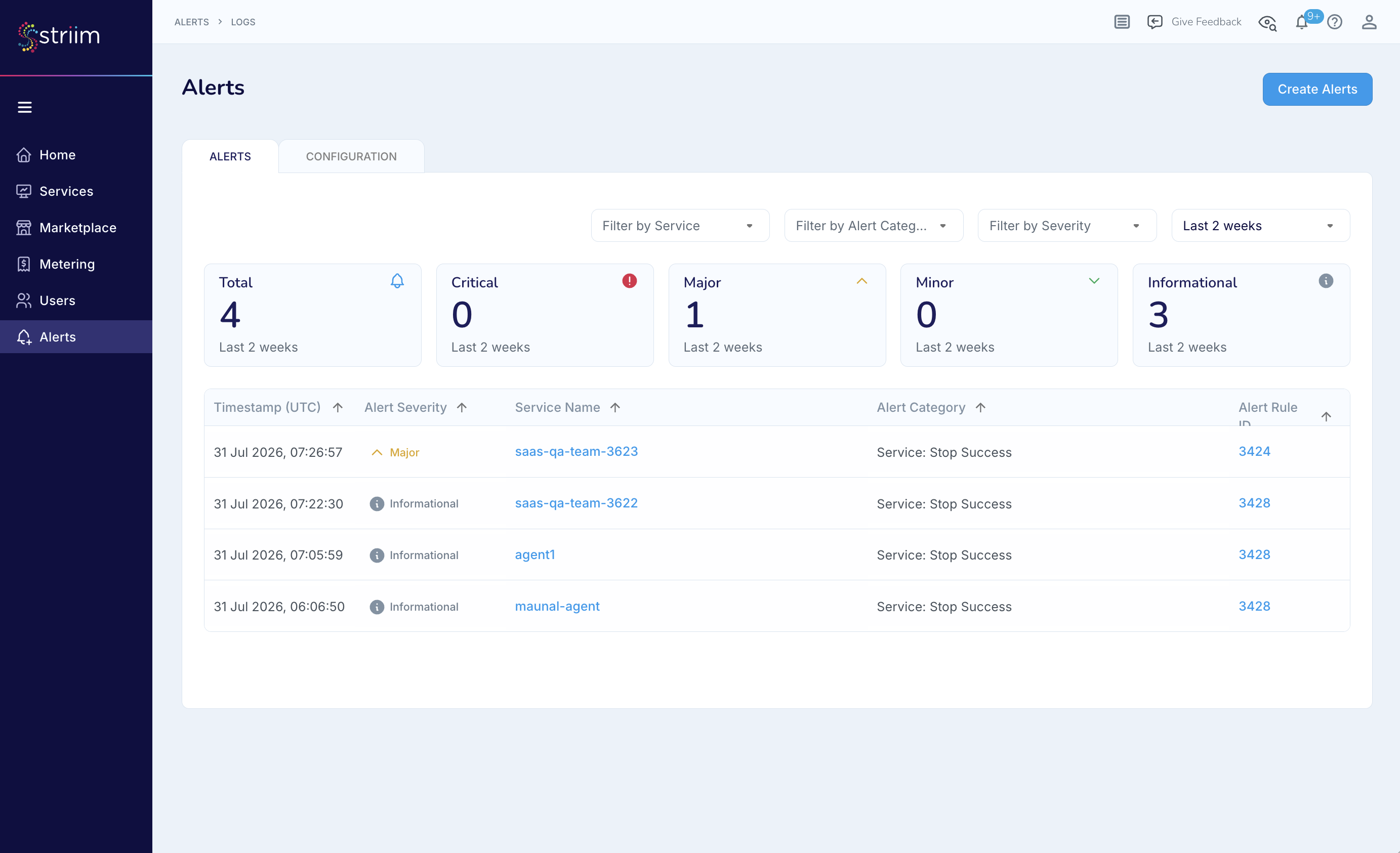The image size is (1400, 853).
Task: Open alert rule ID 3424
Action: click(1254, 451)
